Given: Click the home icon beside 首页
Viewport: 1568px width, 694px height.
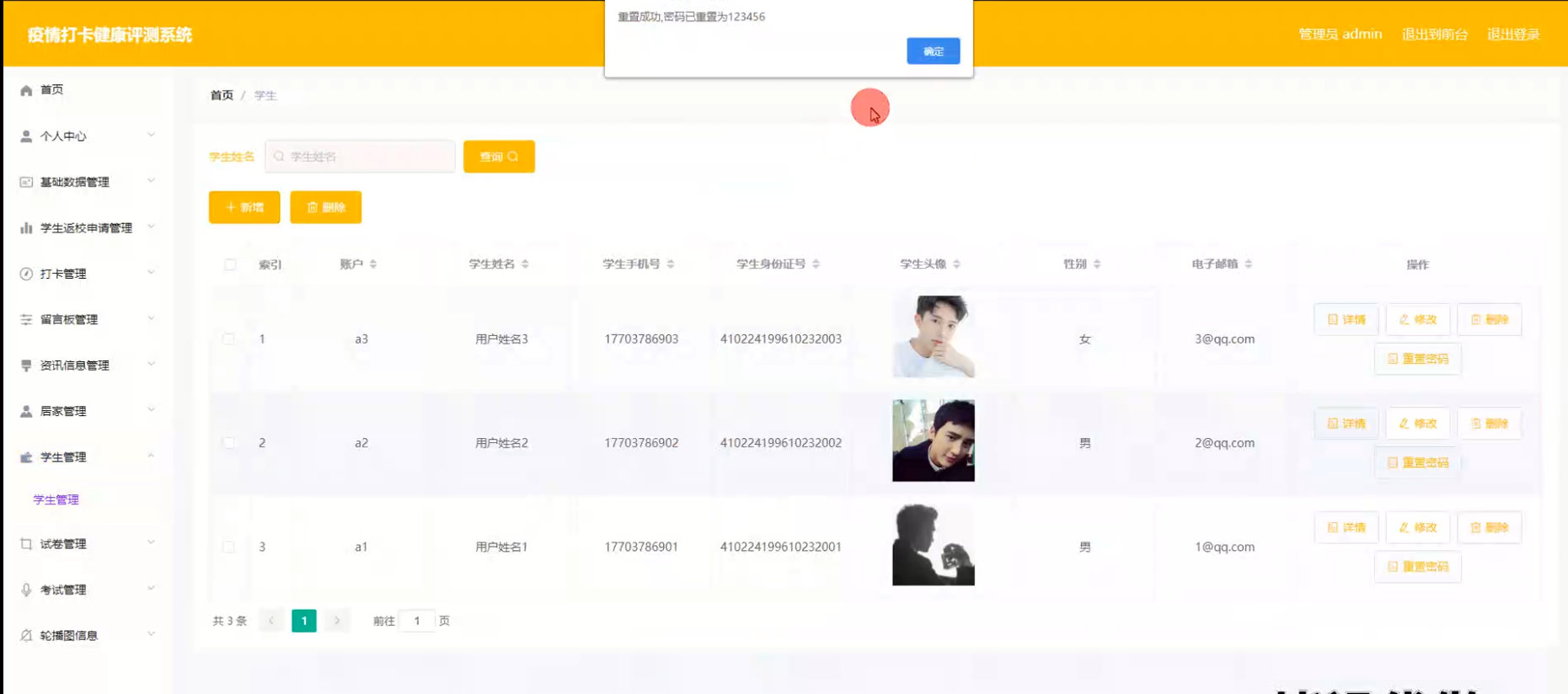Looking at the screenshot, I should [x=26, y=90].
